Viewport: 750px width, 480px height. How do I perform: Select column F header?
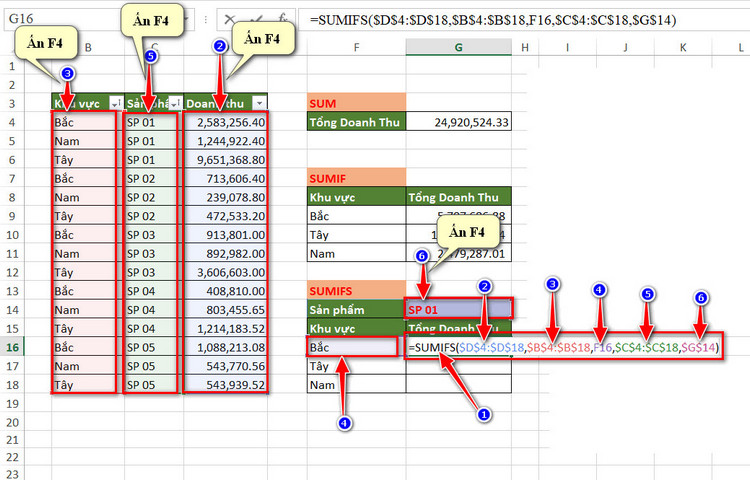click(356, 47)
